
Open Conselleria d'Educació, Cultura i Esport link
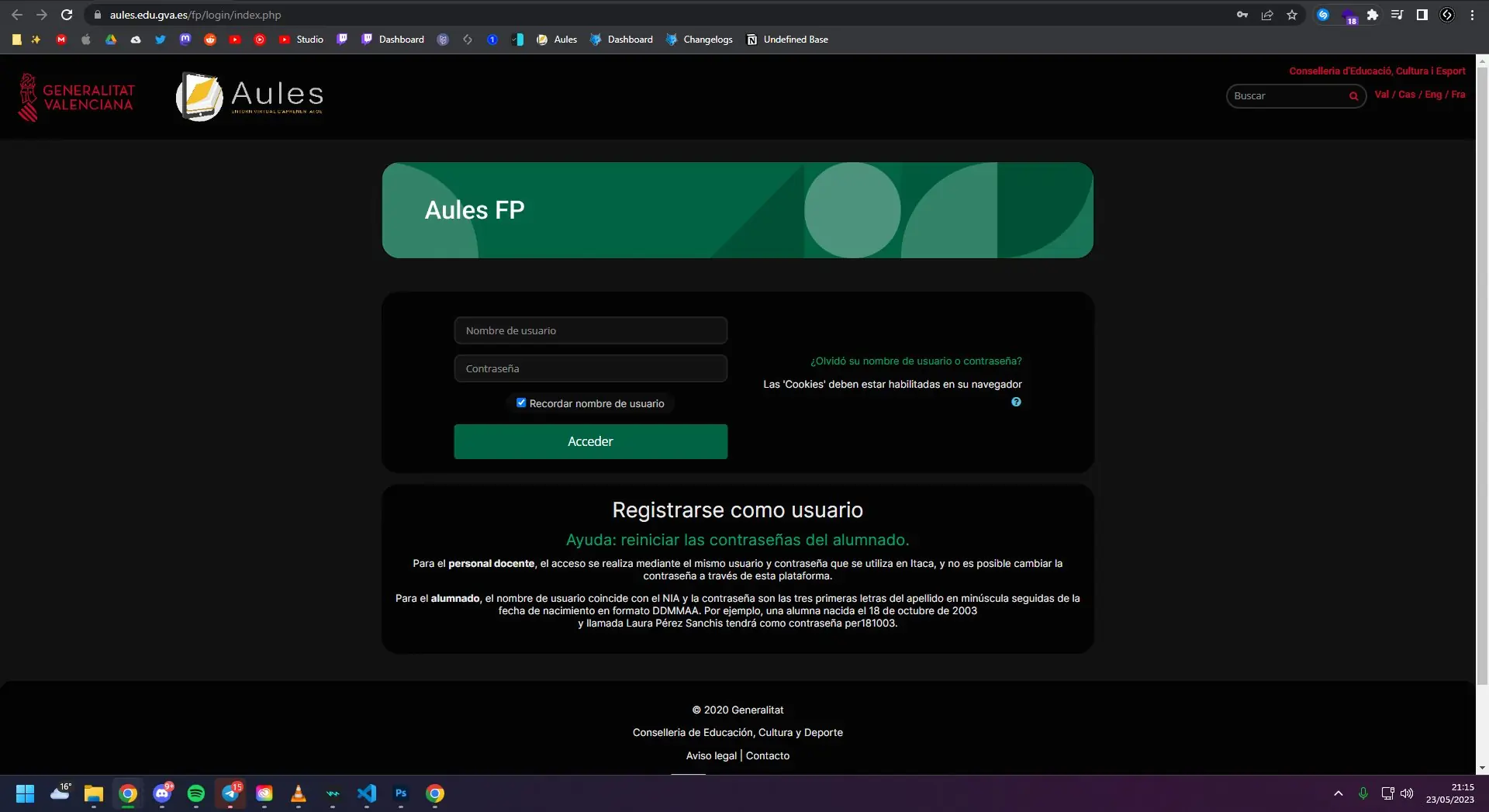click(1377, 71)
